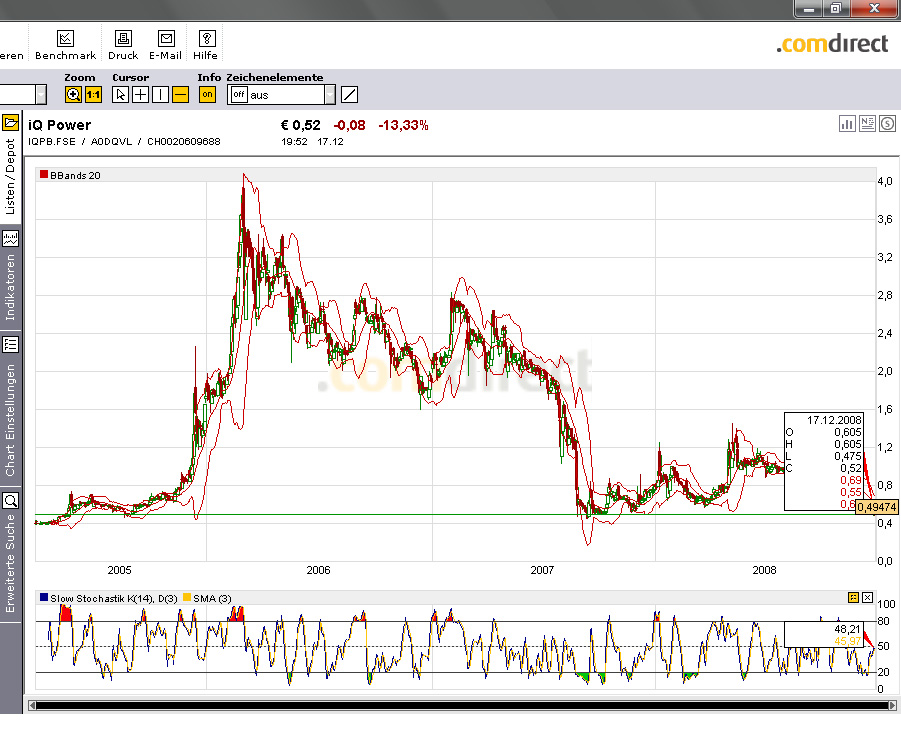Open the E-Mail function
Screen dimensions: 901x740
click(164, 43)
